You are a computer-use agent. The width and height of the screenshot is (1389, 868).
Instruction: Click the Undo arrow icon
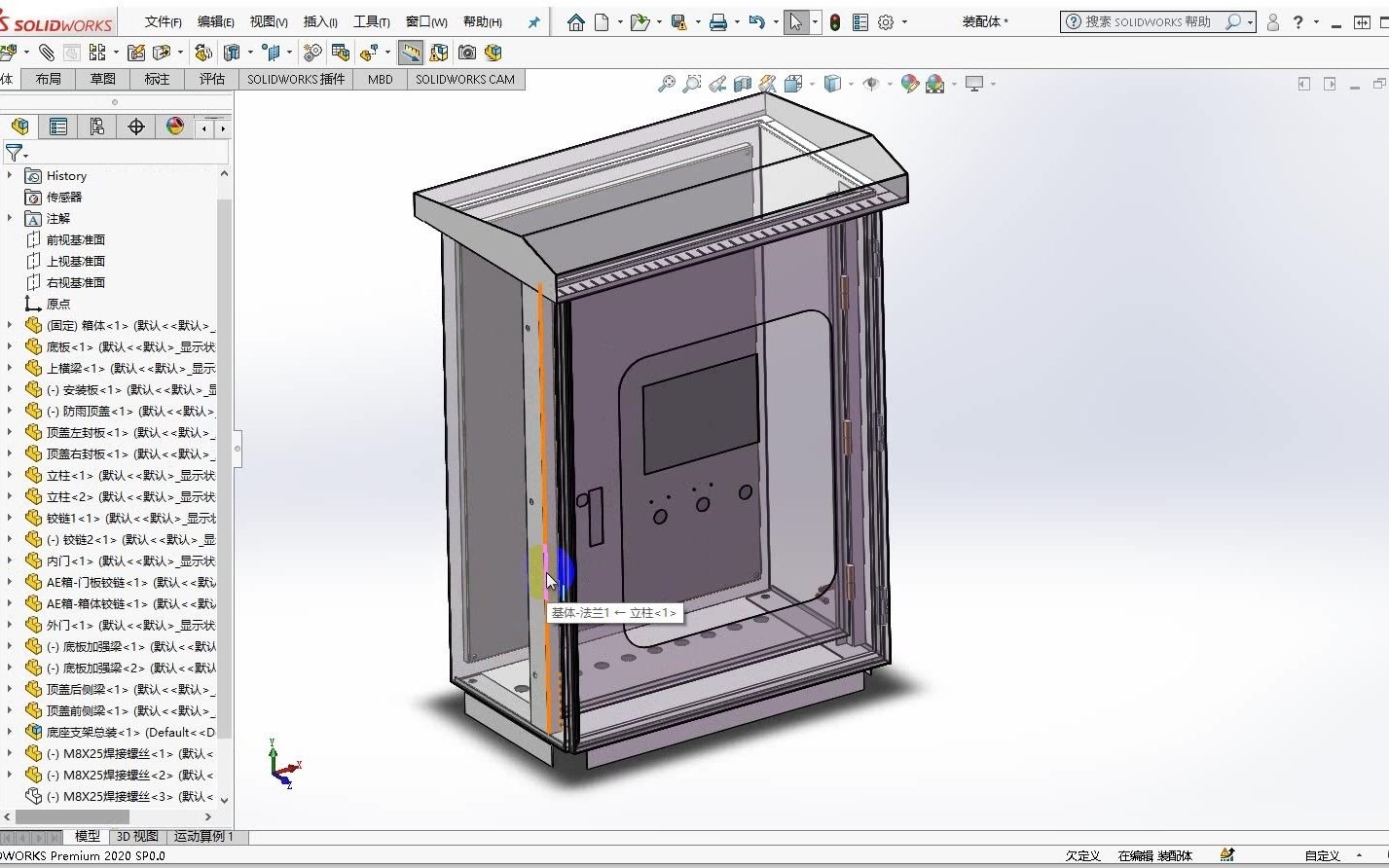tap(757, 21)
